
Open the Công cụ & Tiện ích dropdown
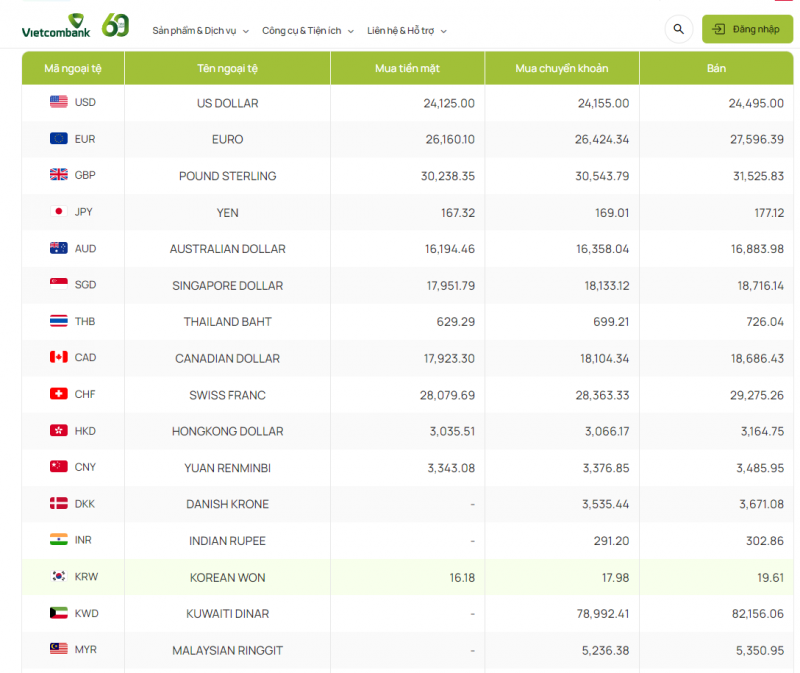(x=307, y=31)
